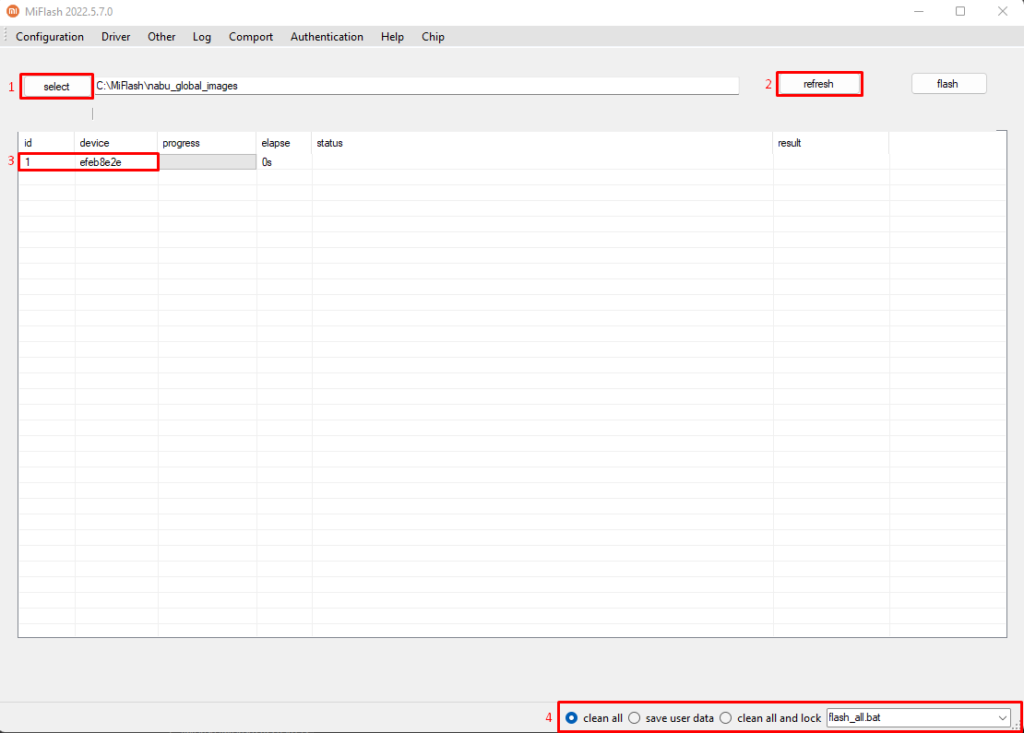Maximize the MiFlash window
The image size is (1024, 733).
coord(960,11)
